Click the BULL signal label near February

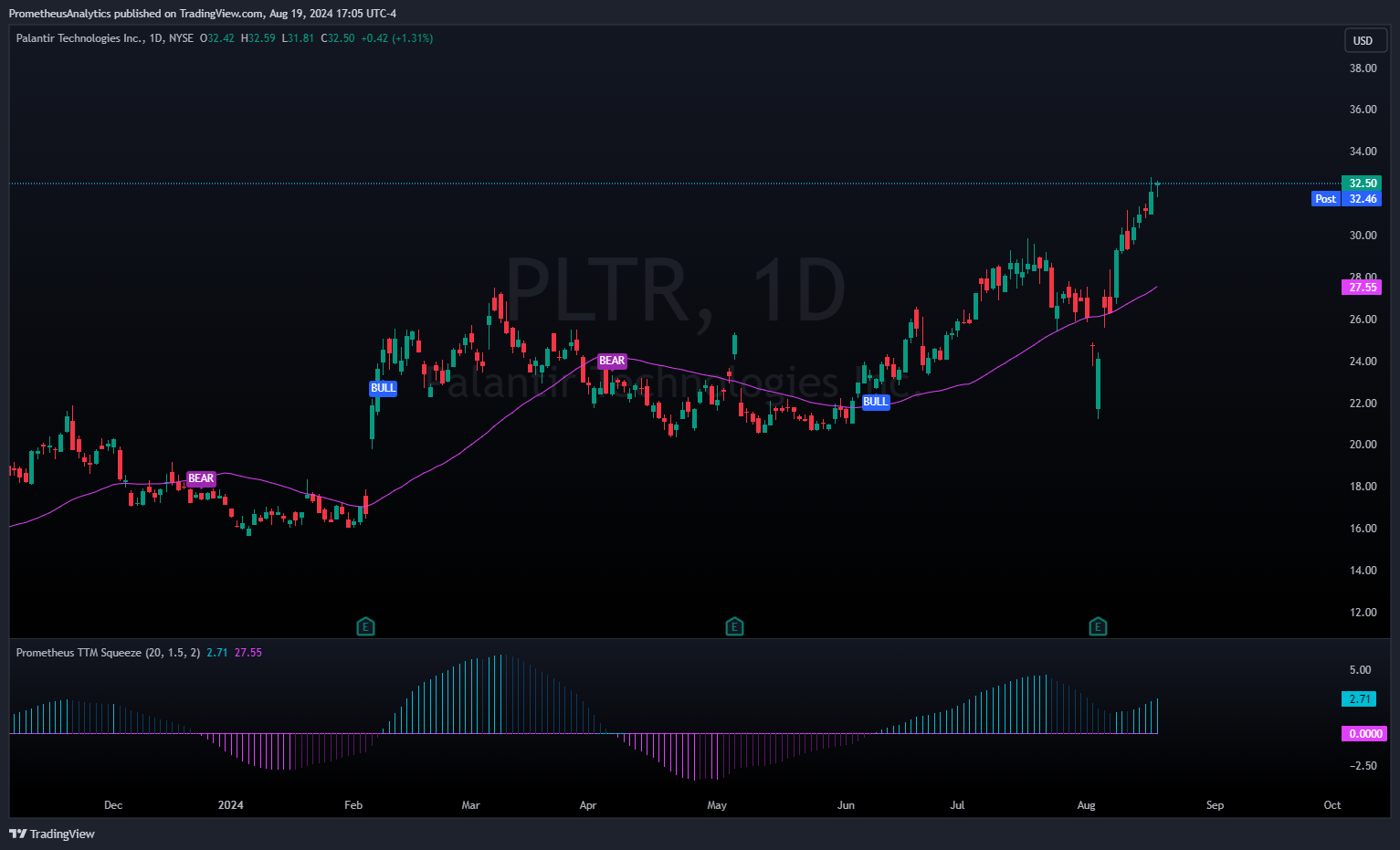(384, 388)
